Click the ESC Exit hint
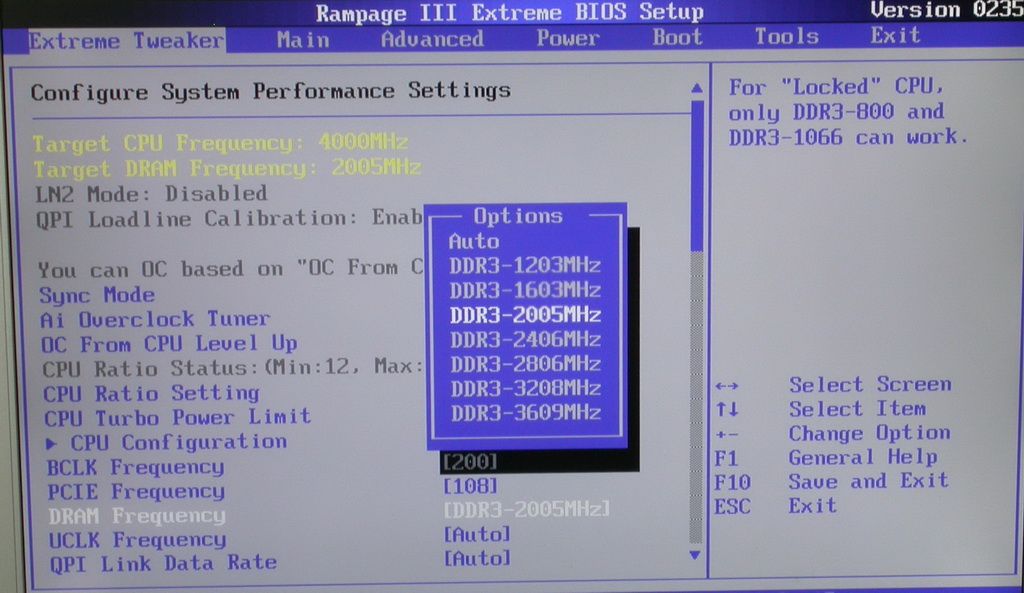The height and width of the screenshot is (593, 1024). click(x=775, y=506)
